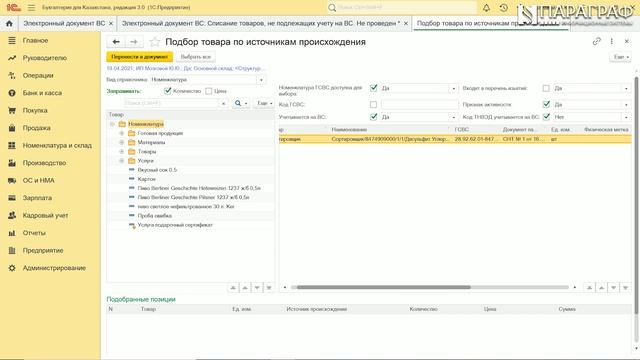Expand the Готовая продукция folder
This screenshot has height=360, width=640.
pyautogui.click(x=122, y=133)
